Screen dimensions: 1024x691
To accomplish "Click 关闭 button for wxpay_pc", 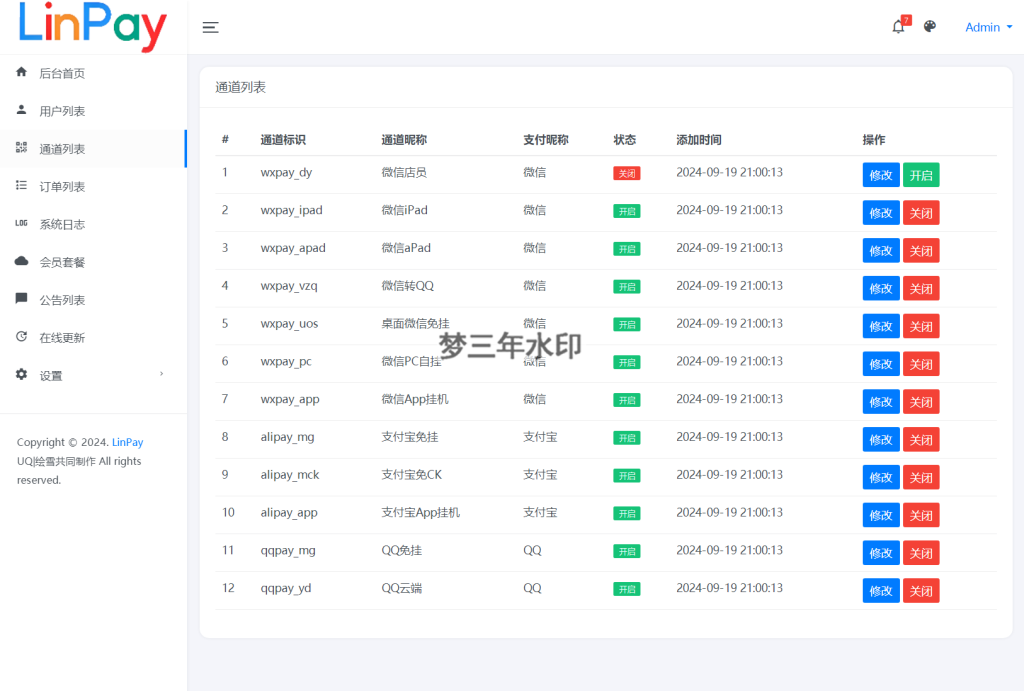I will [921, 364].
